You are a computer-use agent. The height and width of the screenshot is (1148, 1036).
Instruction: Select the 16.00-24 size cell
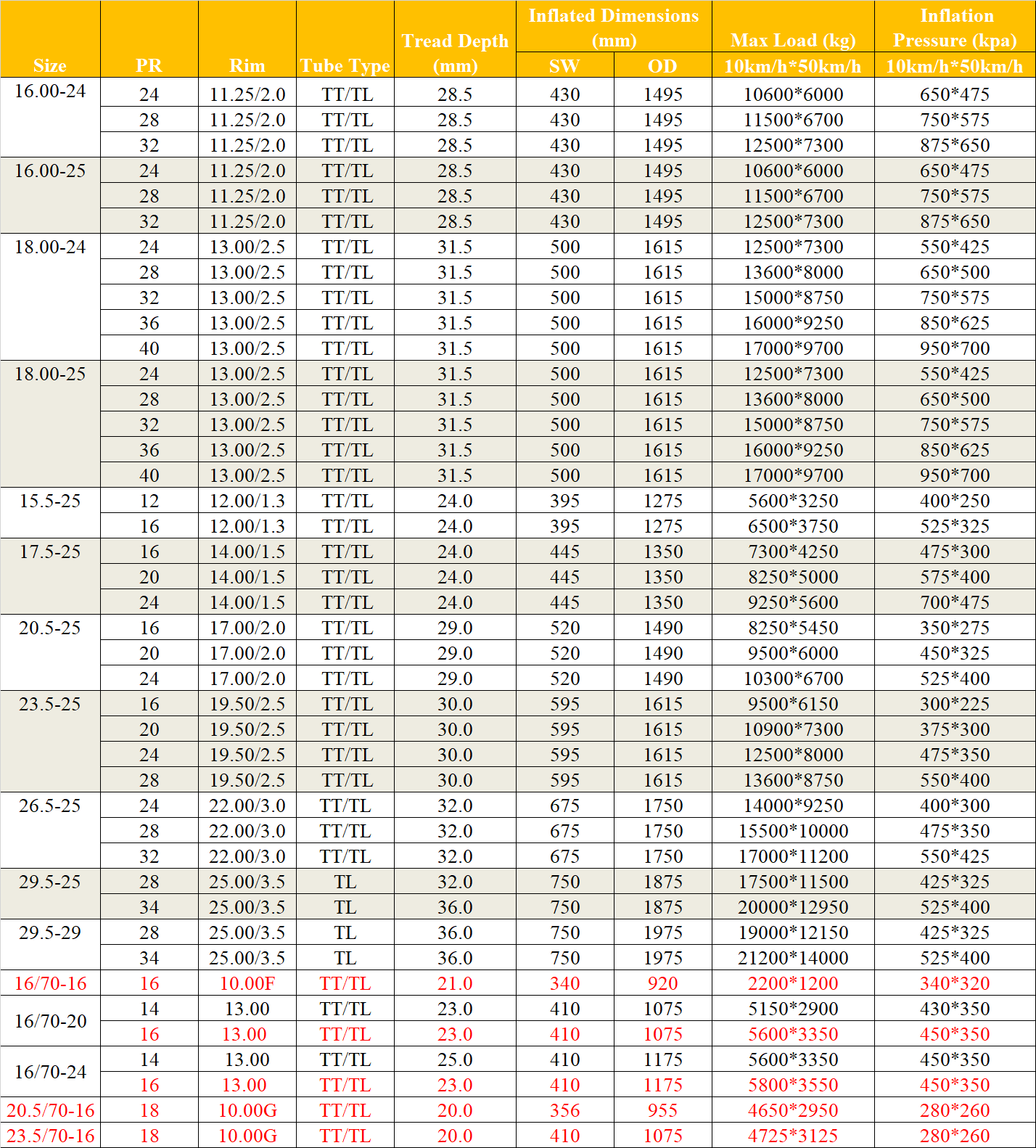[x=50, y=91]
